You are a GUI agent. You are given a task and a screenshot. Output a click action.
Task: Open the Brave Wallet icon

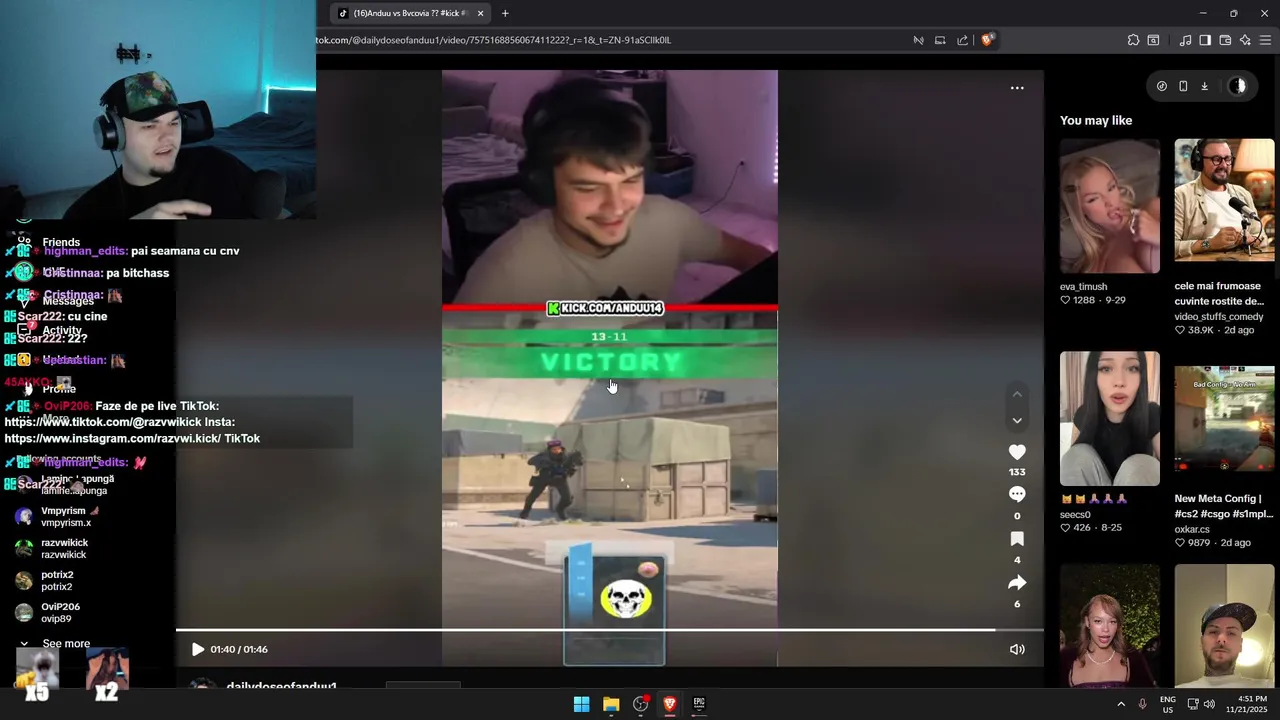(x=1225, y=40)
